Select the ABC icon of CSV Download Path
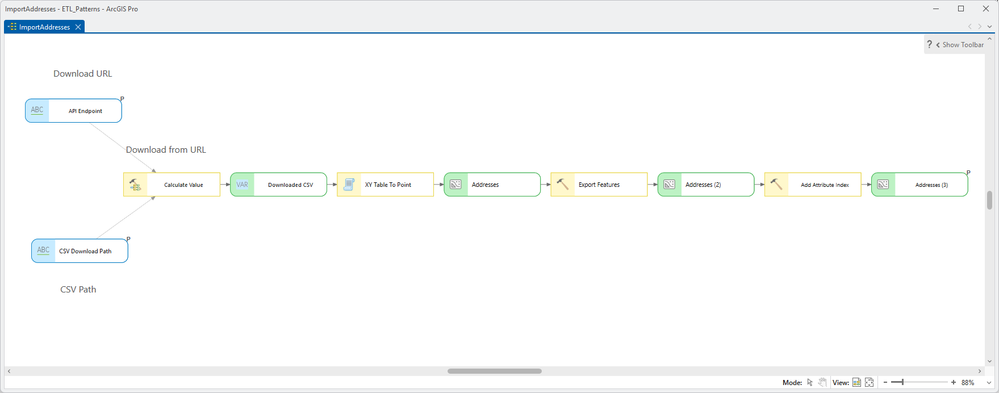Screen dimensions: 999x393 click(43, 250)
